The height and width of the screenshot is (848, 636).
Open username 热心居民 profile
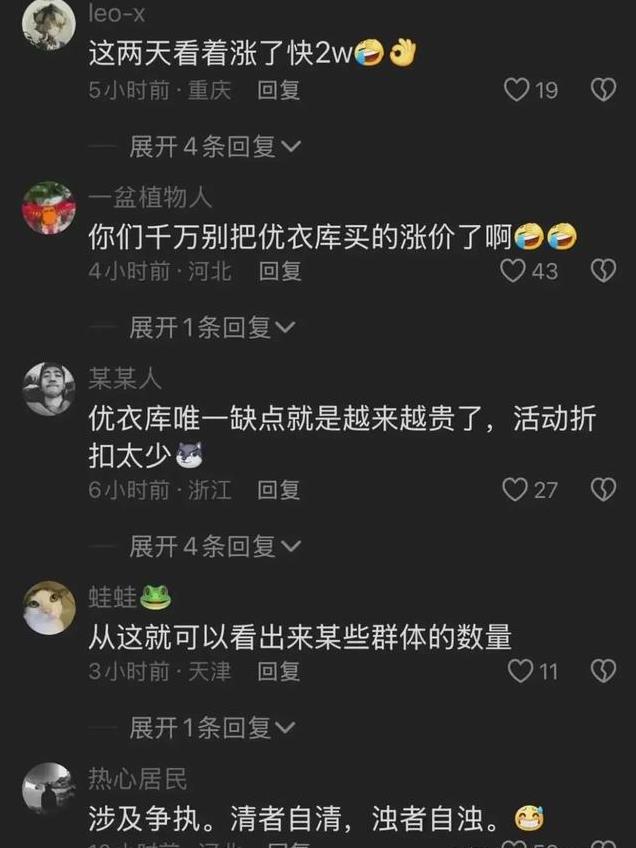[x=138, y=779]
